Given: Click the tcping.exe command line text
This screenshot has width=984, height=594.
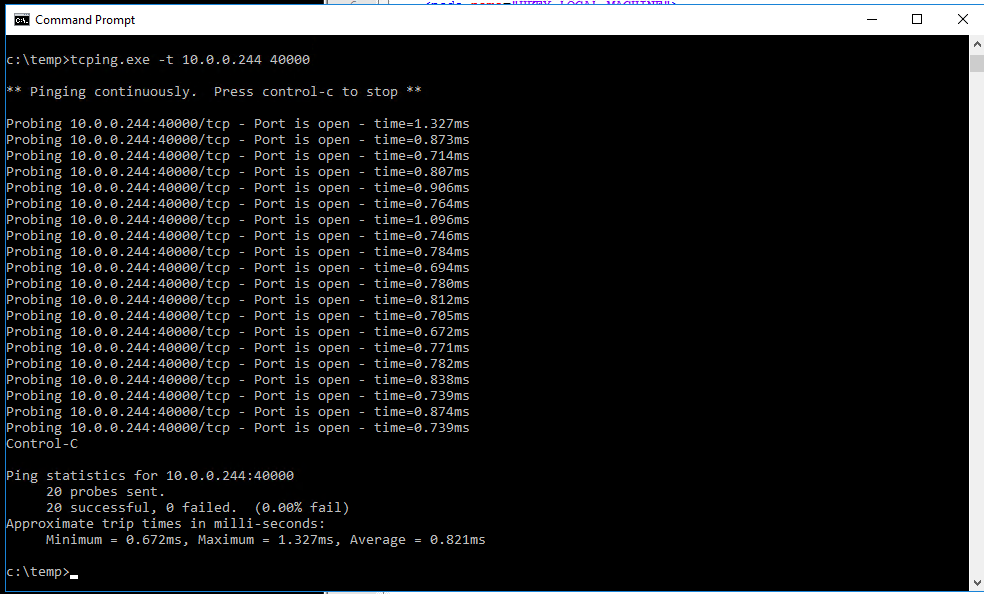Looking at the screenshot, I should click(x=190, y=60).
